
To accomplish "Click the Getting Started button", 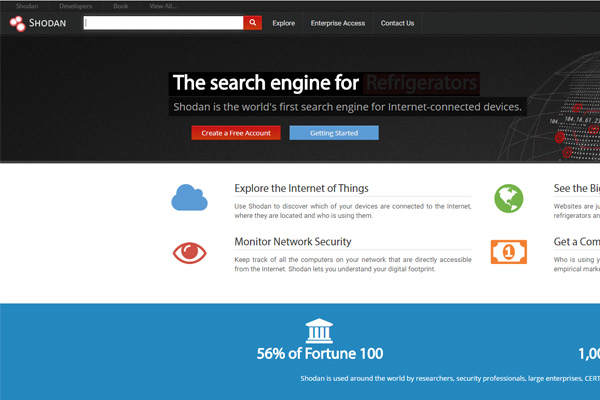I will [334, 133].
